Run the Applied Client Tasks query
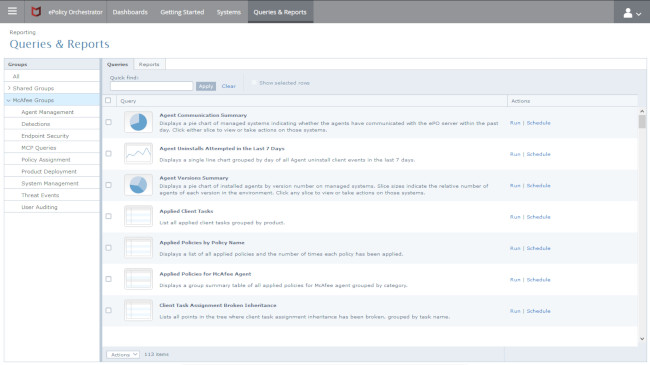This screenshot has width=650, height=365. coord(515,217)
